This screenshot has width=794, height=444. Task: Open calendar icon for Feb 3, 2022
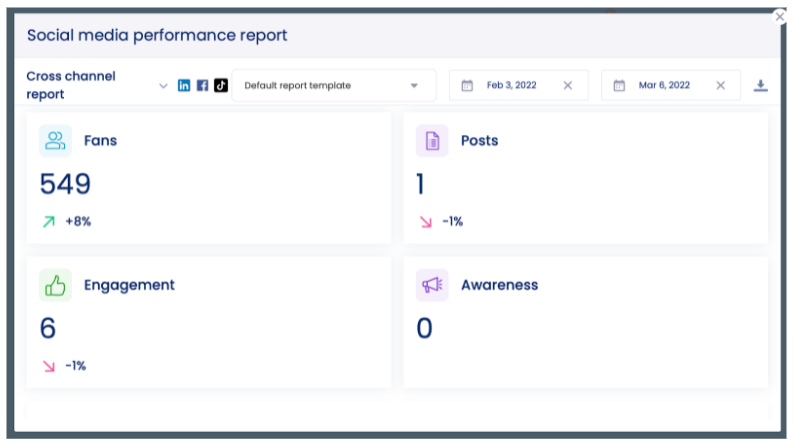tap(467, 86)
